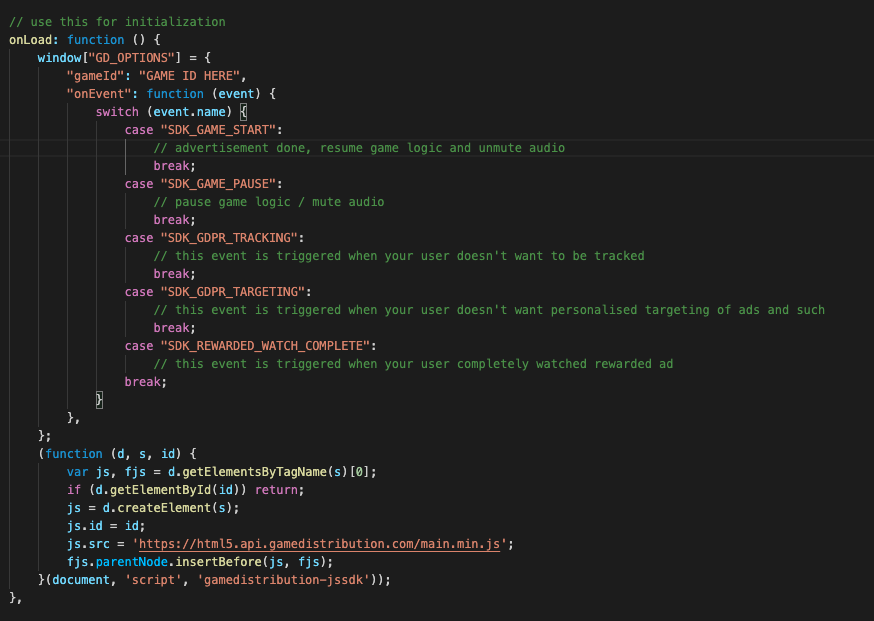The width and height of the screenshot is (874, 621).
Task: Click the GAME ID HERE placeholder string
Action: (190, 75)
